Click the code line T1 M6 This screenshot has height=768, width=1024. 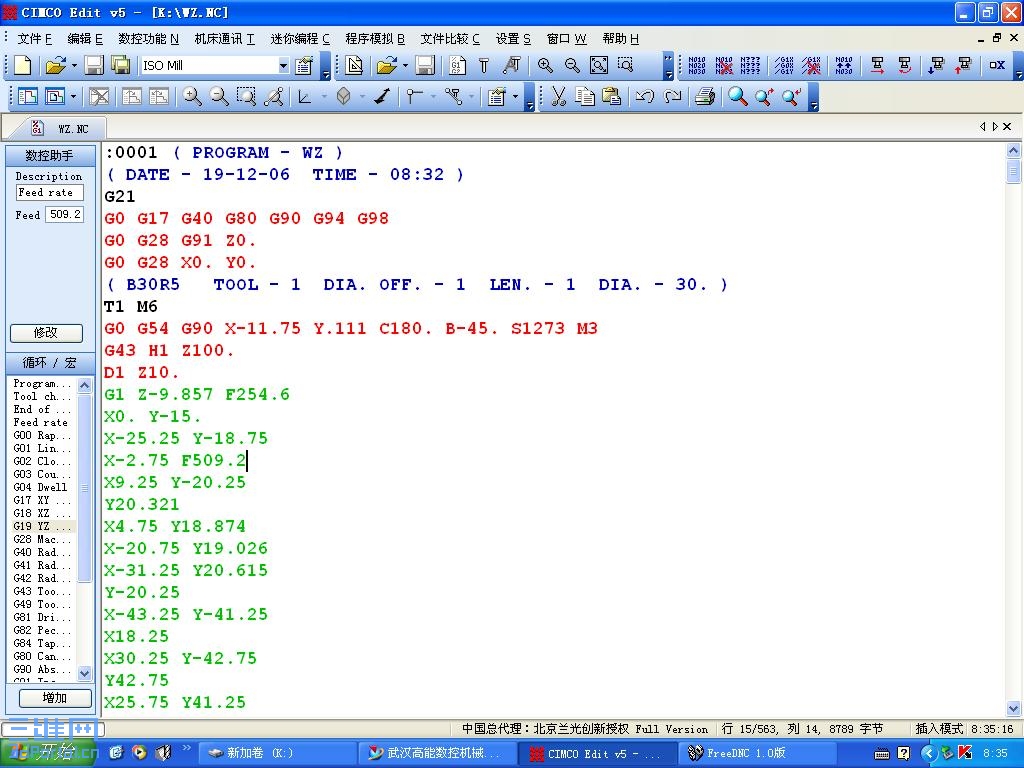pos(131,306)
